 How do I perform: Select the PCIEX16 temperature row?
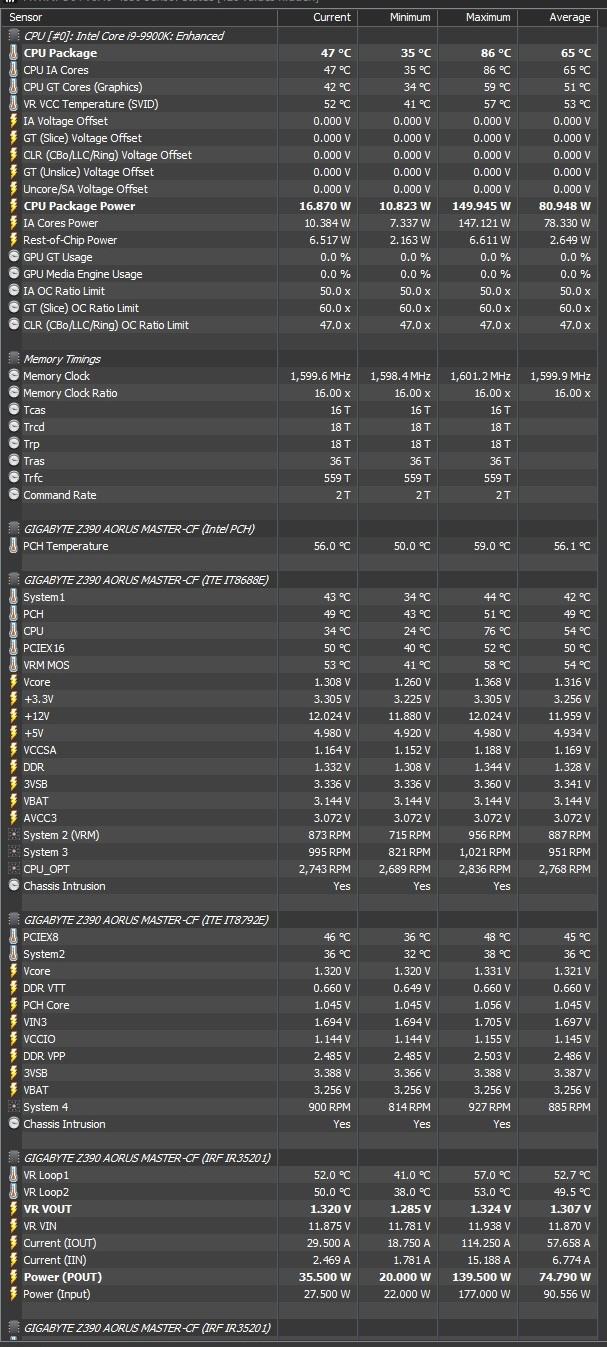299,648
